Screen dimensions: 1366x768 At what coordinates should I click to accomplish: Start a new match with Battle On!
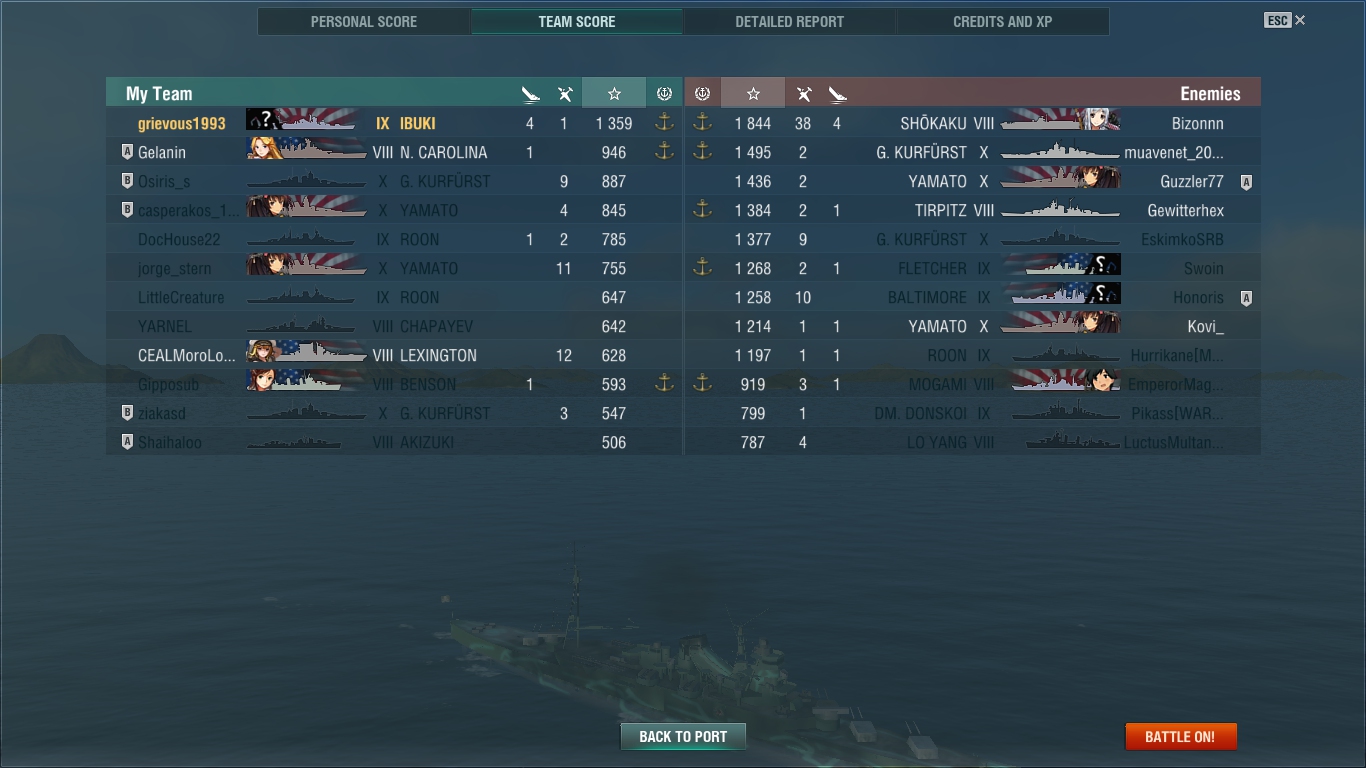[x=1180, y=737]
